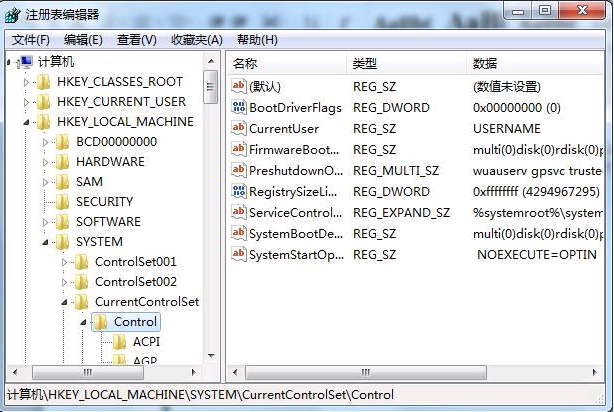
Task: Select the 计算机 root tree label
Action: [56, 62]
